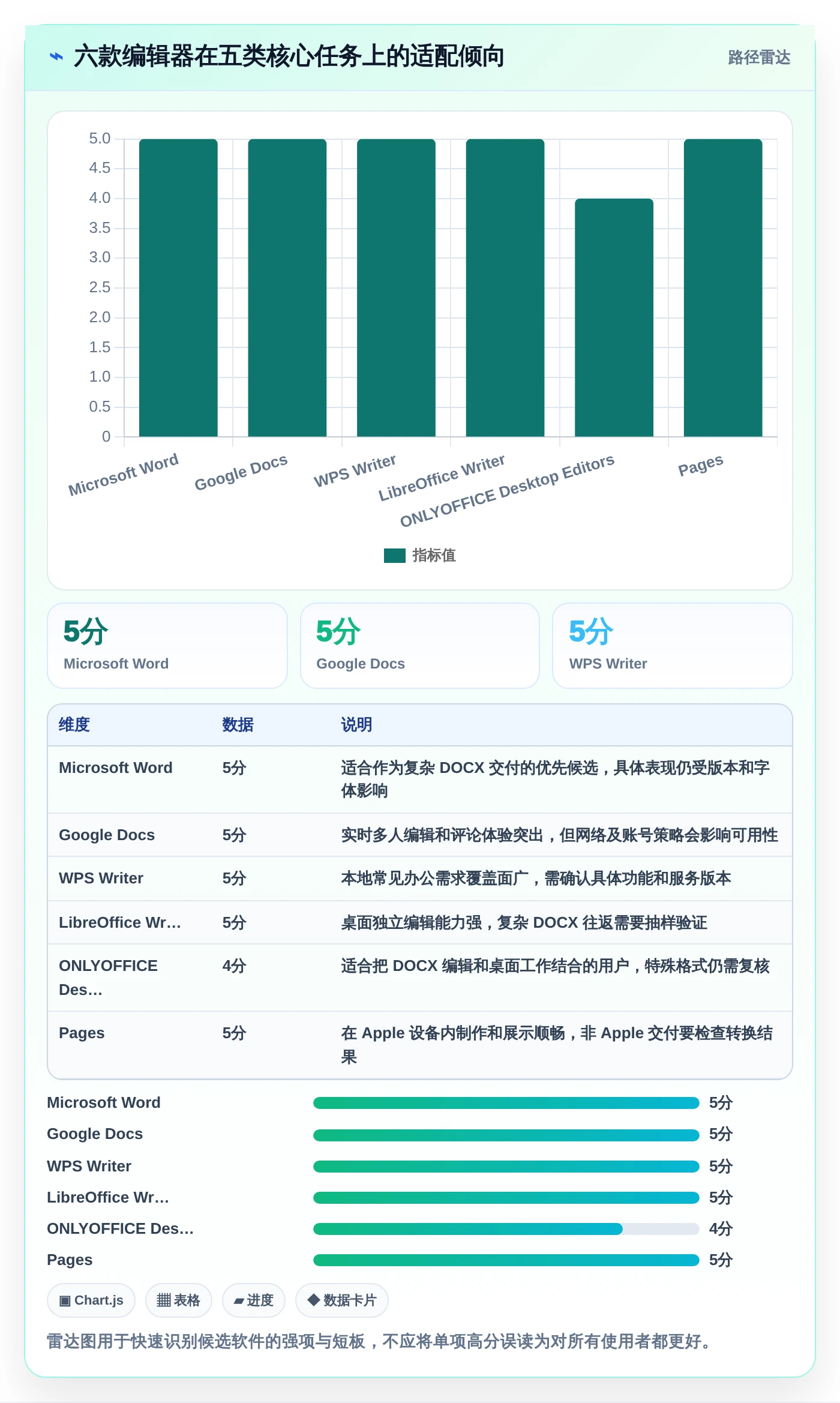Click the Microsoft Word progress bar
Screen dimensions: 840x1403
coord(506,1103)
